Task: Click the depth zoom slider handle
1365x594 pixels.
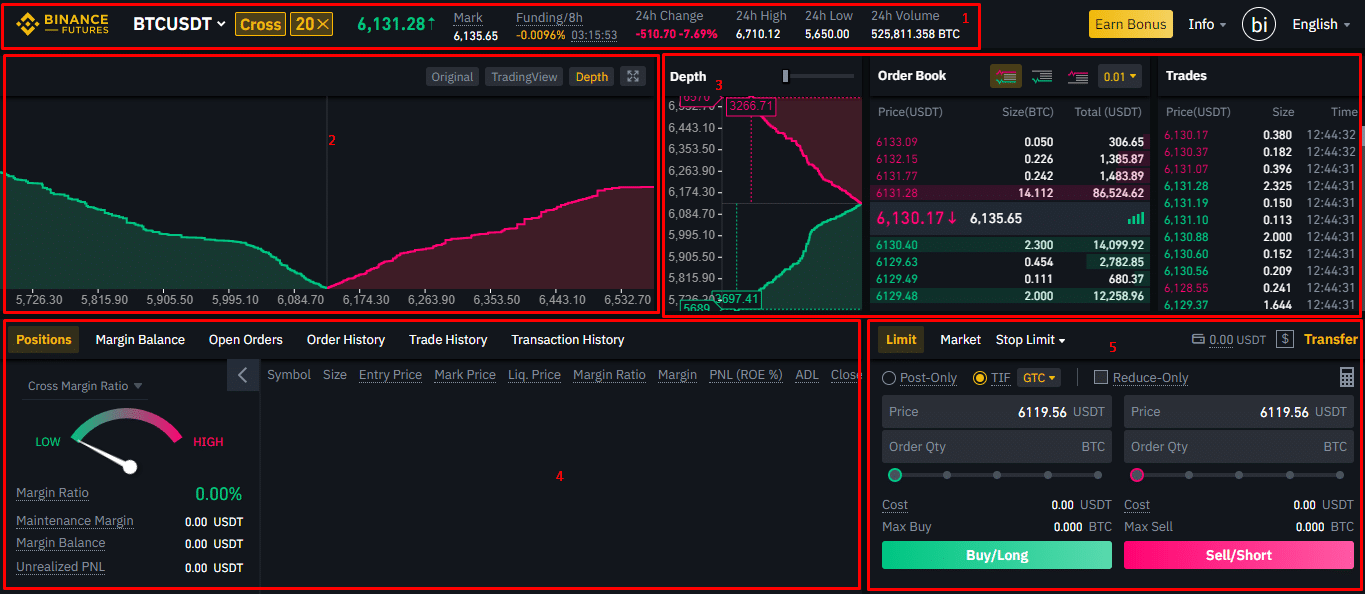Action: click(786, 76)
